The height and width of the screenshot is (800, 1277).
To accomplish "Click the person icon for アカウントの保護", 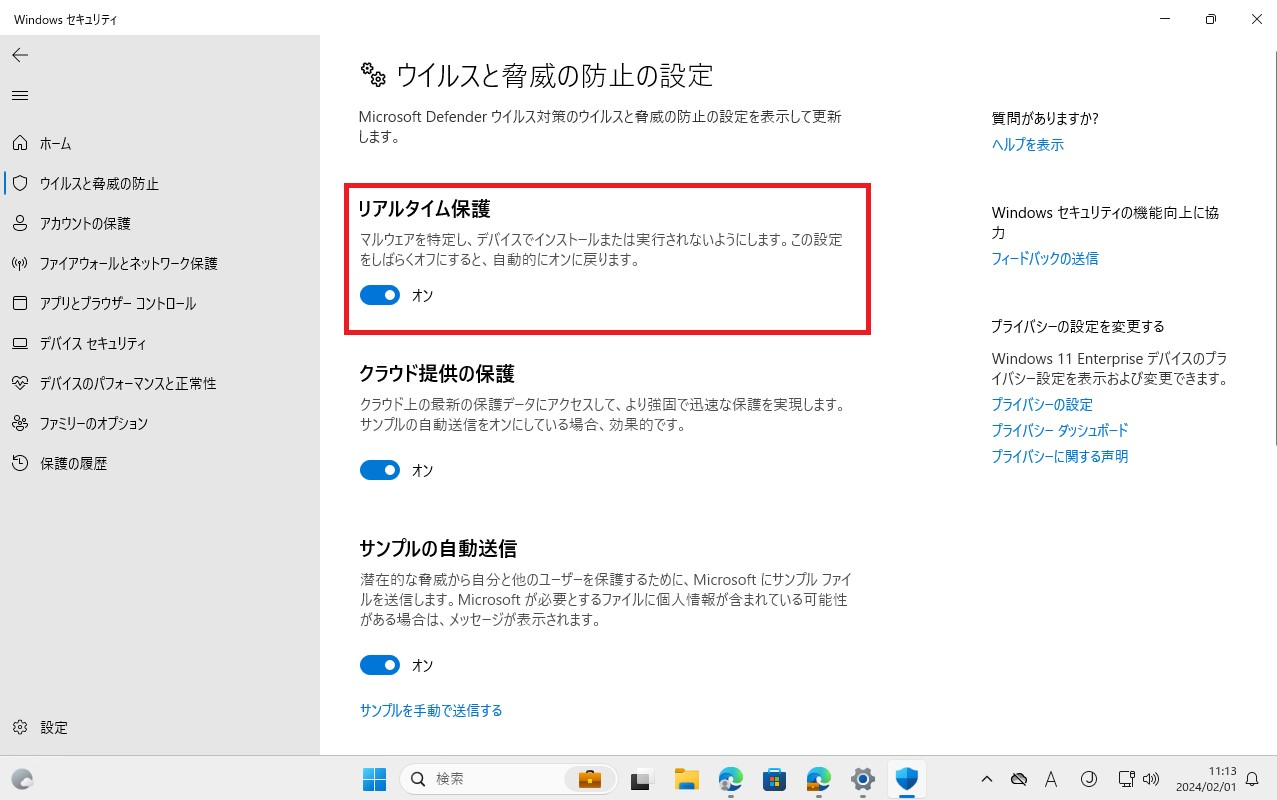I will point(20,223).
